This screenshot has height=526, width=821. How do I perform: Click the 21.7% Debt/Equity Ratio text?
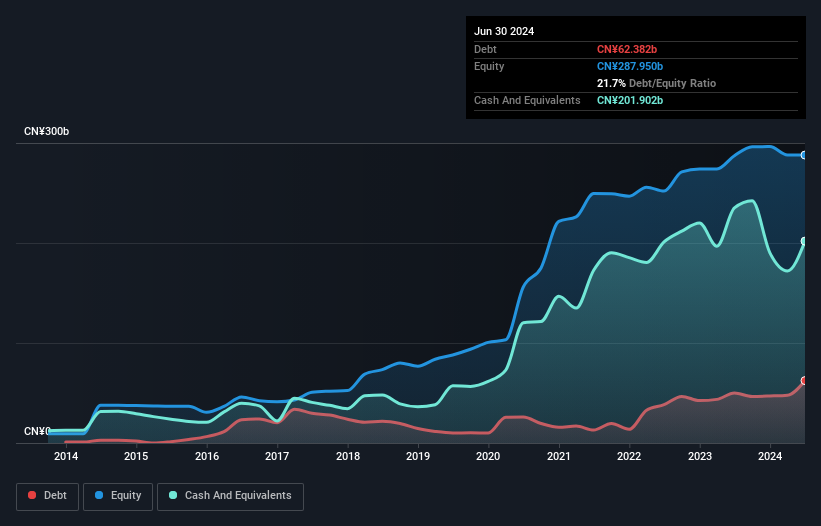click(656, 83)
